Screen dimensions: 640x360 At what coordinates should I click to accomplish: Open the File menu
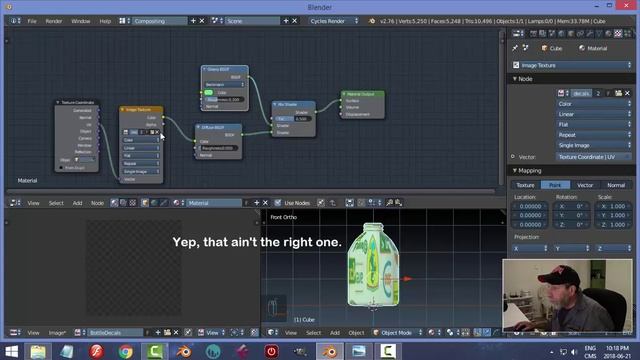[x=32, y=21]
